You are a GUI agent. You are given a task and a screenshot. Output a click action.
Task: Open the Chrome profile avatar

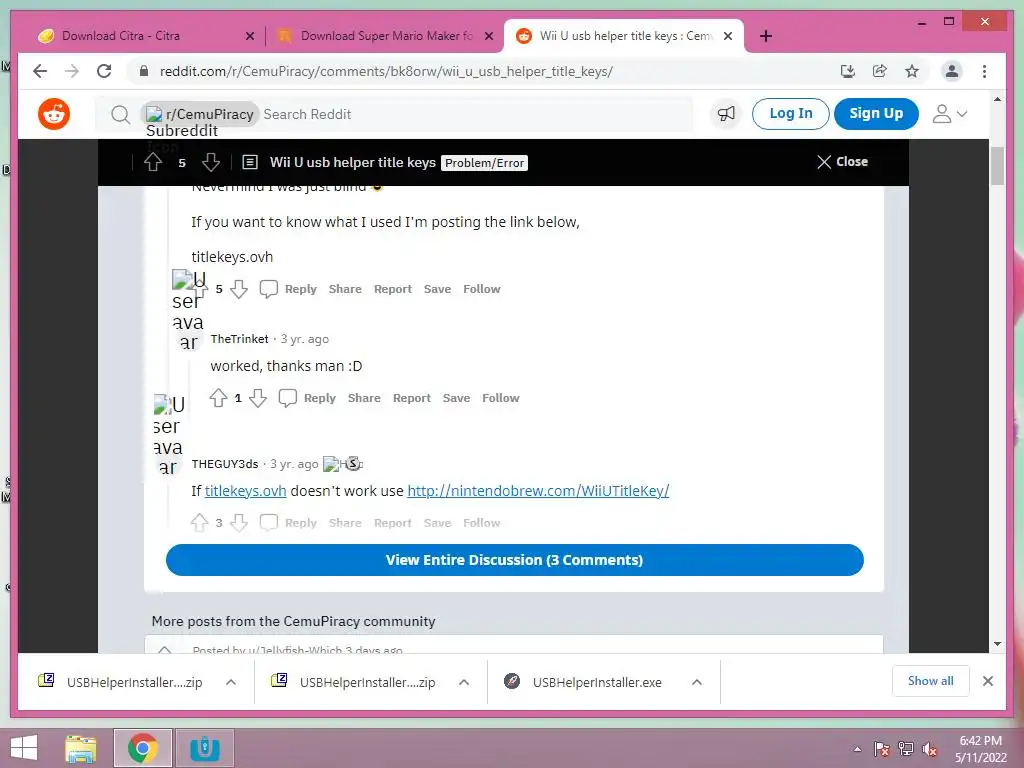coord(952,71)
